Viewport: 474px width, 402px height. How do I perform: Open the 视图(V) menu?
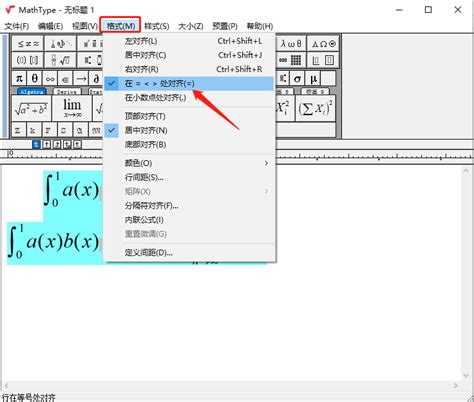pyautogui.click(x=85, y=26)
